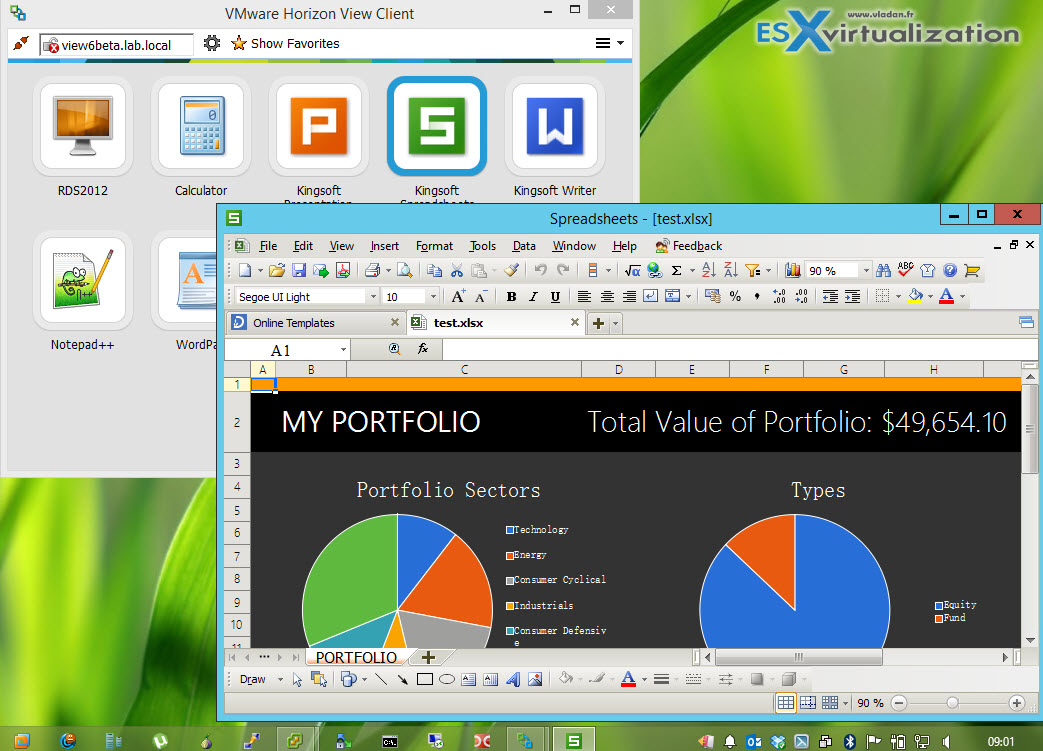
Task: Toggle italic formatting
Action: coord(533,297)
